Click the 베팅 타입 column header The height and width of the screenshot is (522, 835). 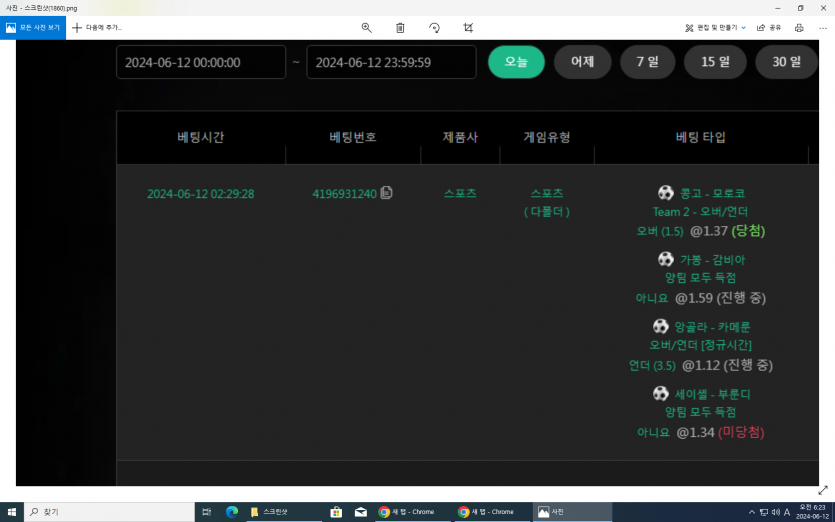point(701,137)
